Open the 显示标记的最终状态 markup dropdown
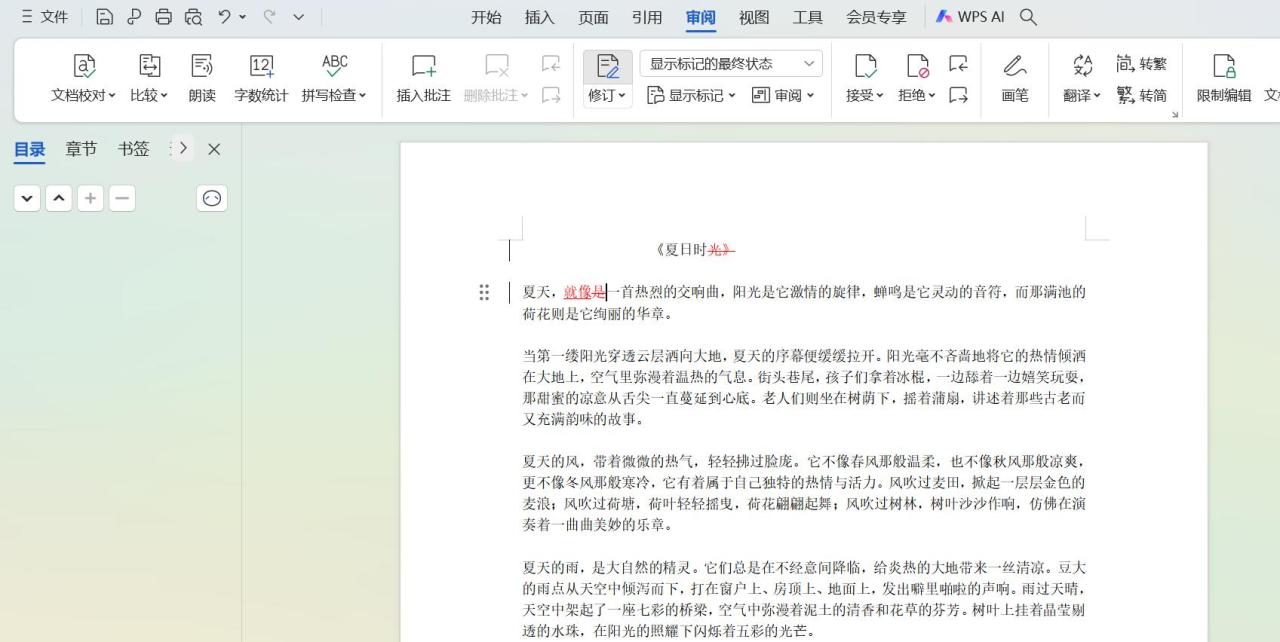The height and width of the screenshot is (642, 1280). click(x=730, y=62)
